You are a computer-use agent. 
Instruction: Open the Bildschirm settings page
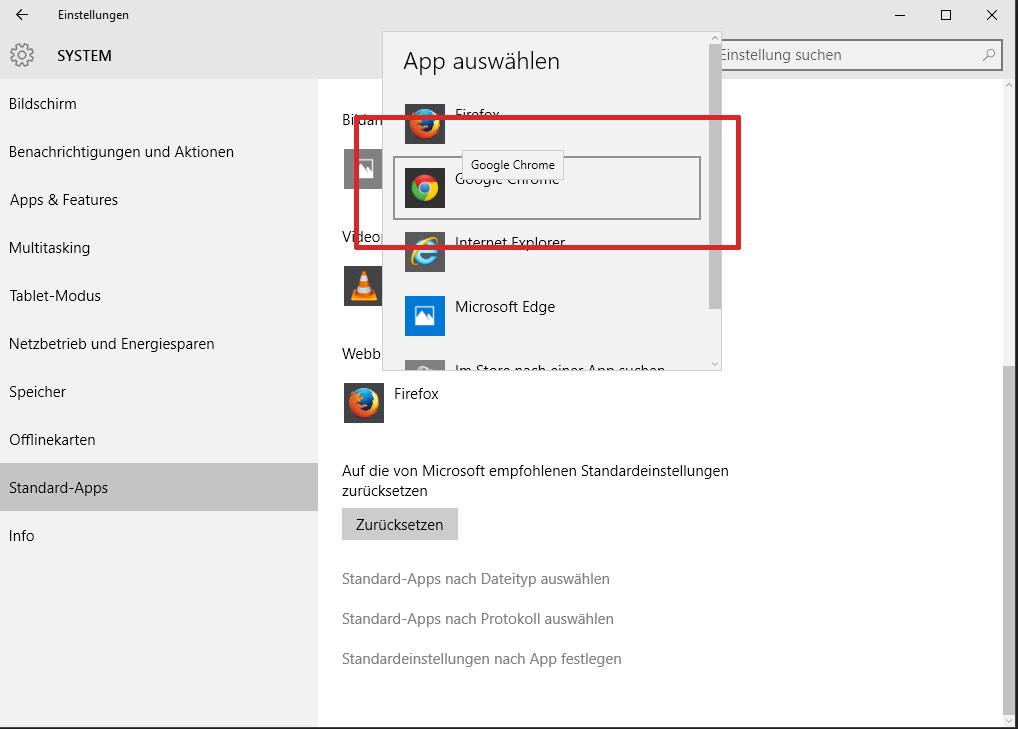pos(159,104)
